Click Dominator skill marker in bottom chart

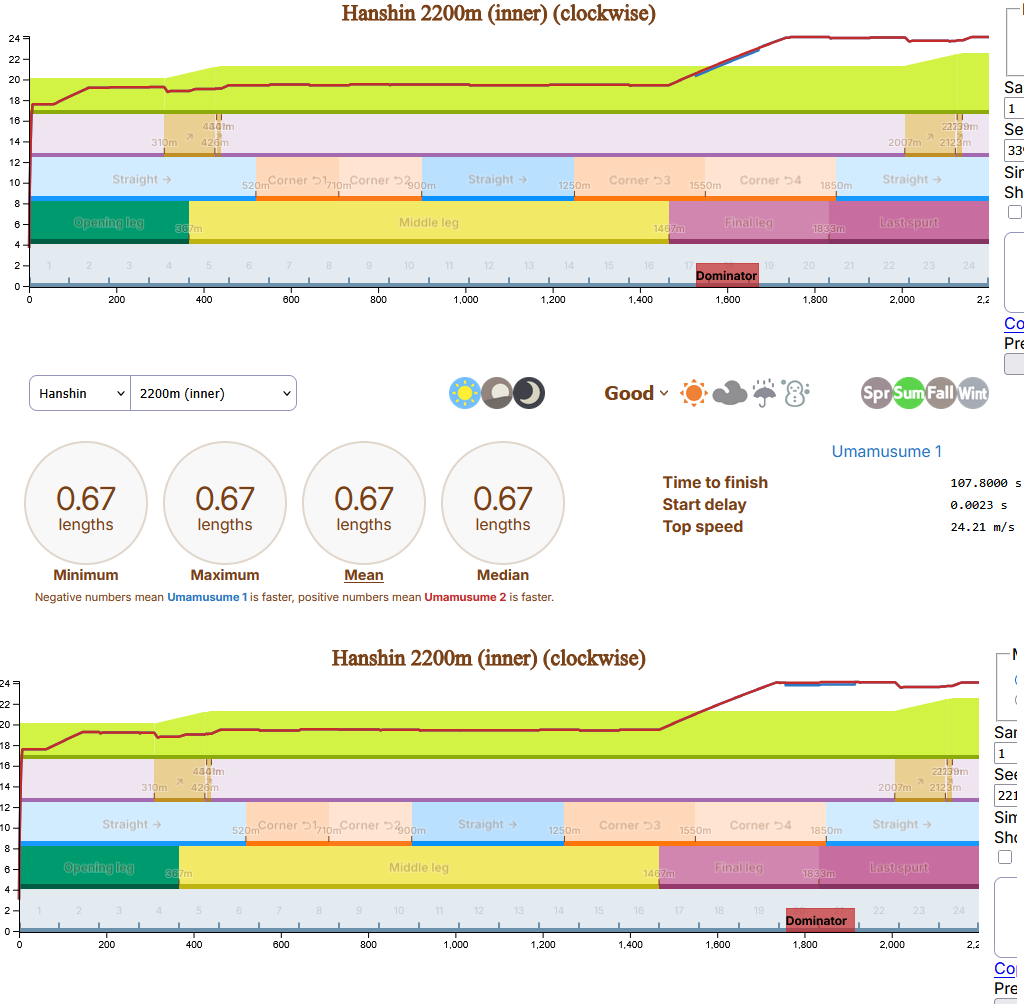(x=820, y=920)
